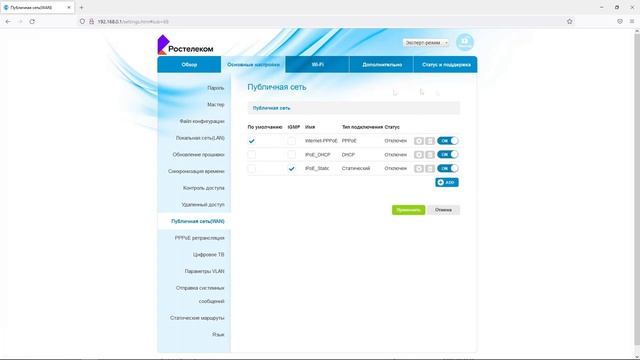The width and height of the screenshot is (640, 360).
Task: Select Публичная сеть(WAN) in the sidebar
Action: coord(198,221)
